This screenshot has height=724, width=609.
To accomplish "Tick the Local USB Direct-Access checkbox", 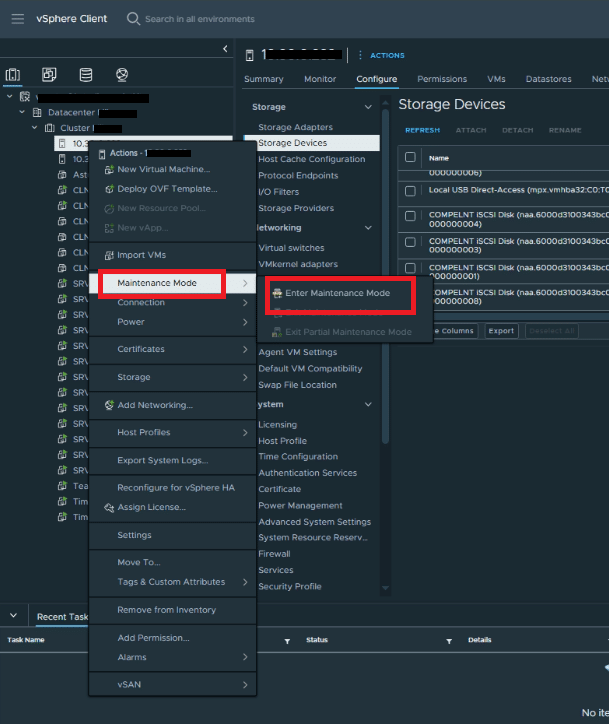I will pos(410,190).
